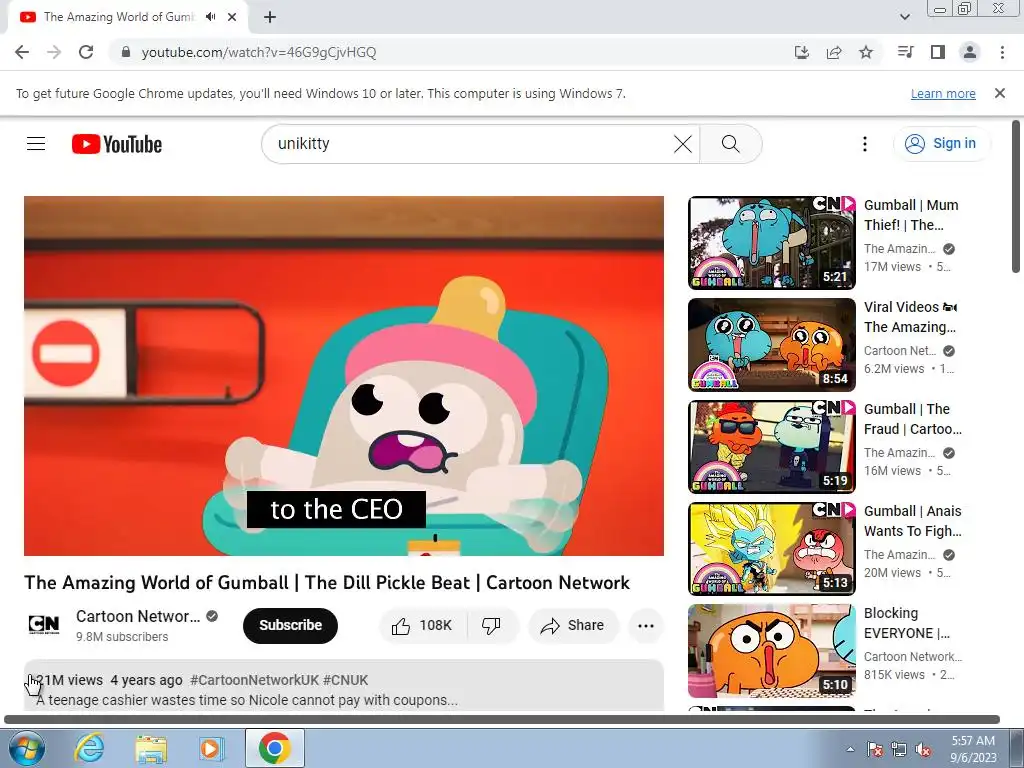Reload the page
Image resolution: width=1024 pixels, height=768 pixels.
click(x=86, y=52)
